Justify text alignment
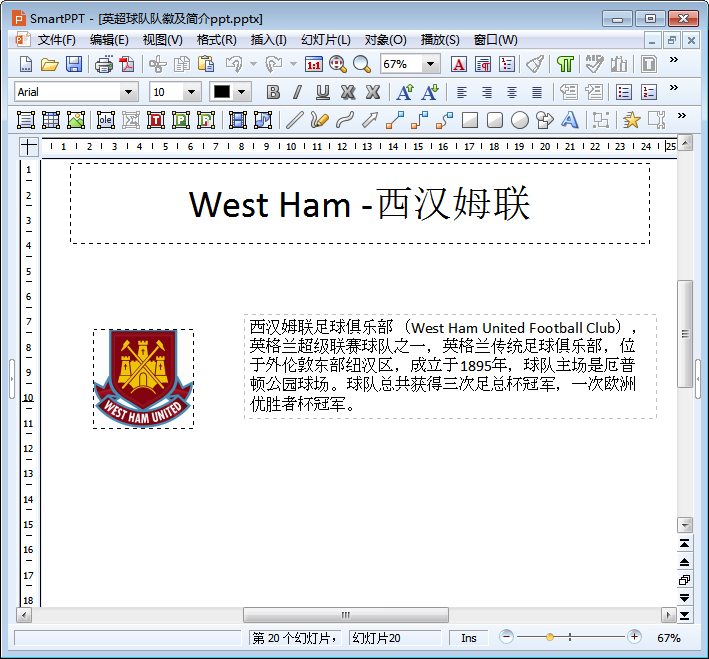 [537, 92]
